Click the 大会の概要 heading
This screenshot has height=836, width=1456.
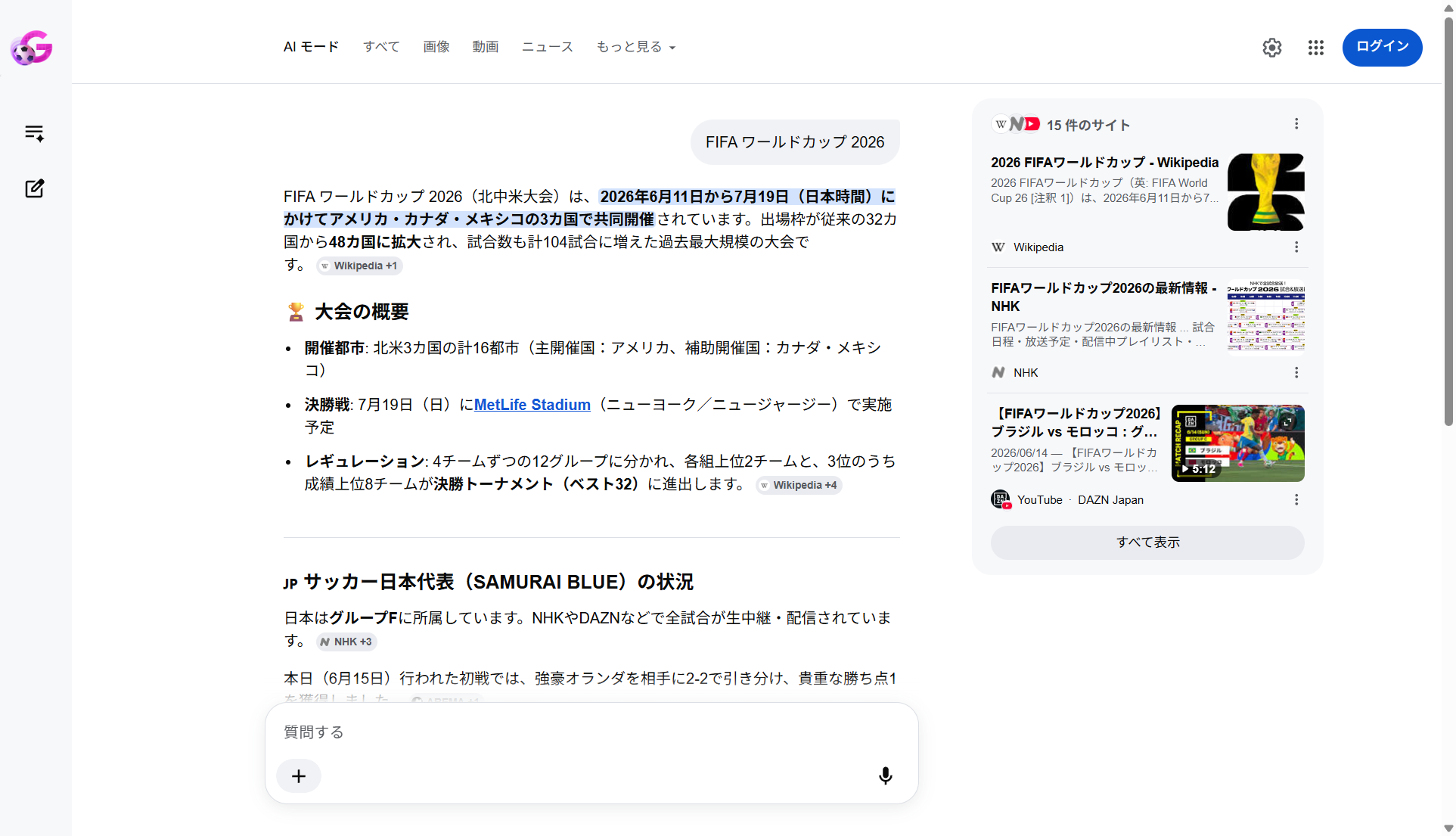point(362,312)
